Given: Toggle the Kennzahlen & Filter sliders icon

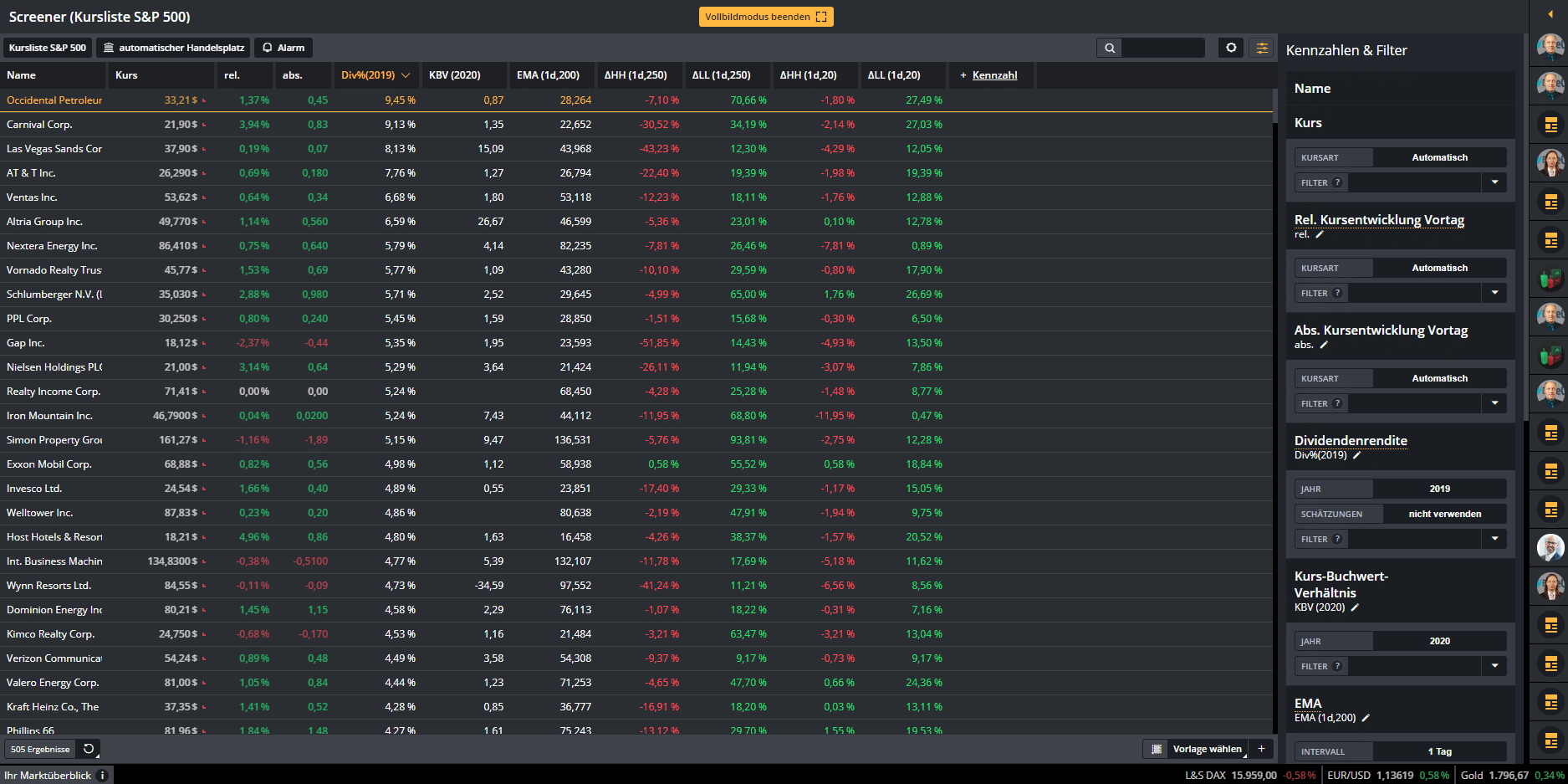Looking at the screenshot, I should pos(1262,48).
